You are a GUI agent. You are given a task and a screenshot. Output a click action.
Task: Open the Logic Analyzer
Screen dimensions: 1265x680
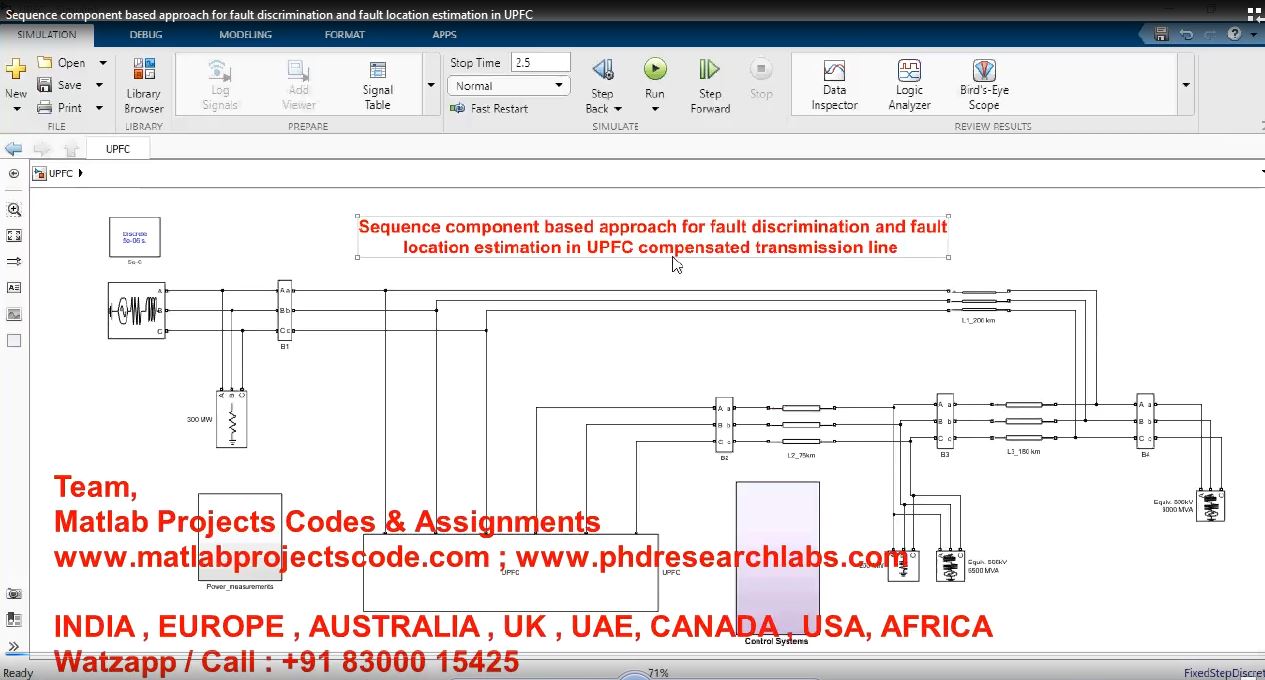(909, 84)
